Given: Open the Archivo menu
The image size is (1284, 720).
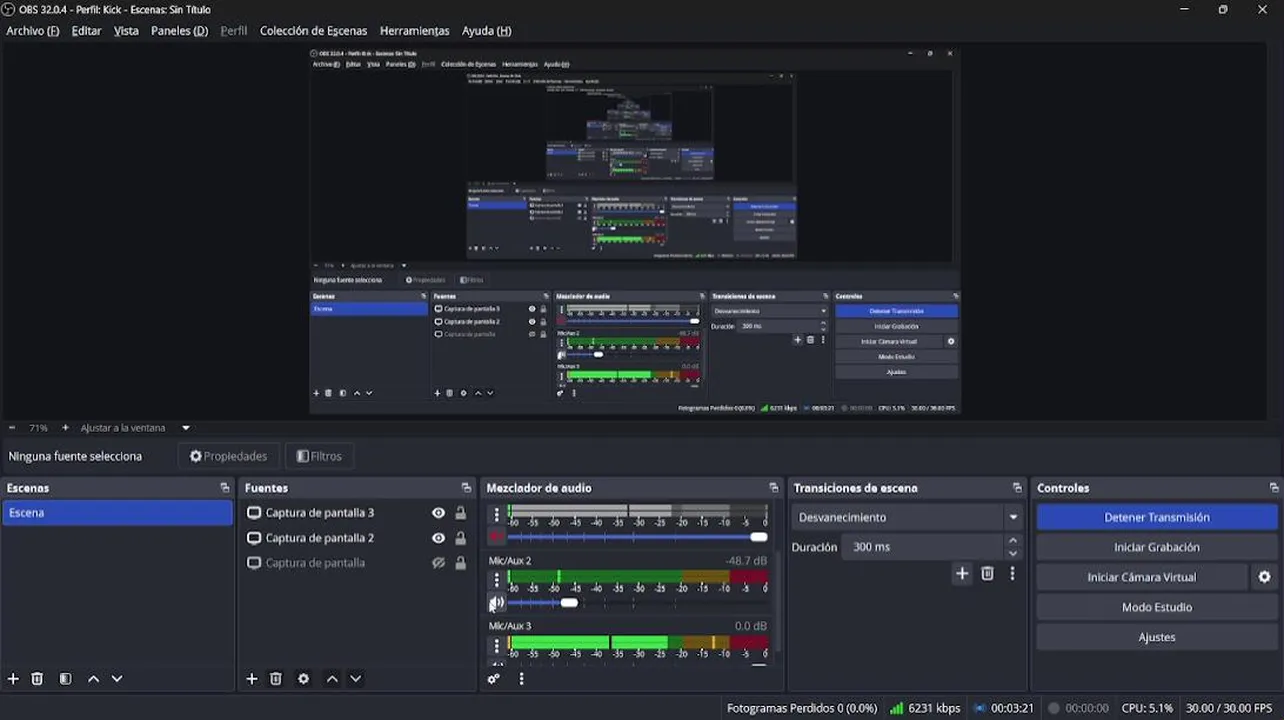Looking at the screenshot, I should click(33, 31).
